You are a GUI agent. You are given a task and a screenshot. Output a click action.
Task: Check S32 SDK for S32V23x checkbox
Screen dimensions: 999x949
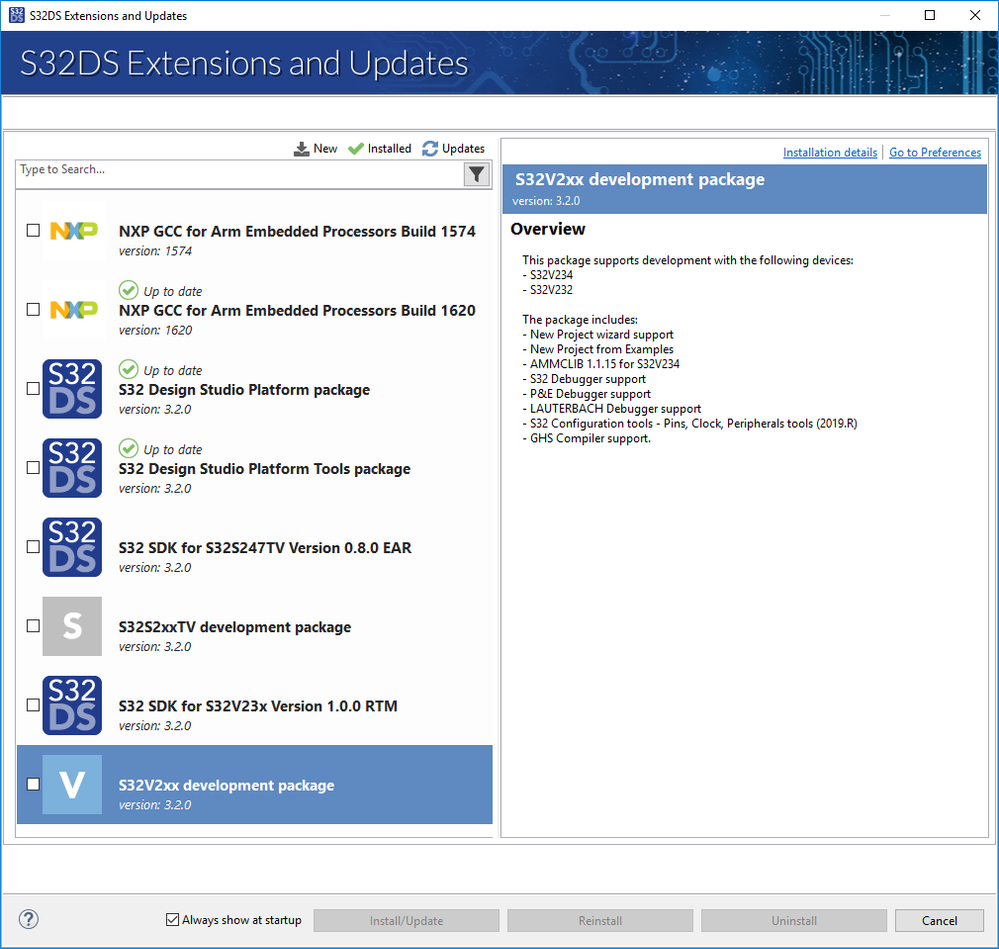point(33,704)
